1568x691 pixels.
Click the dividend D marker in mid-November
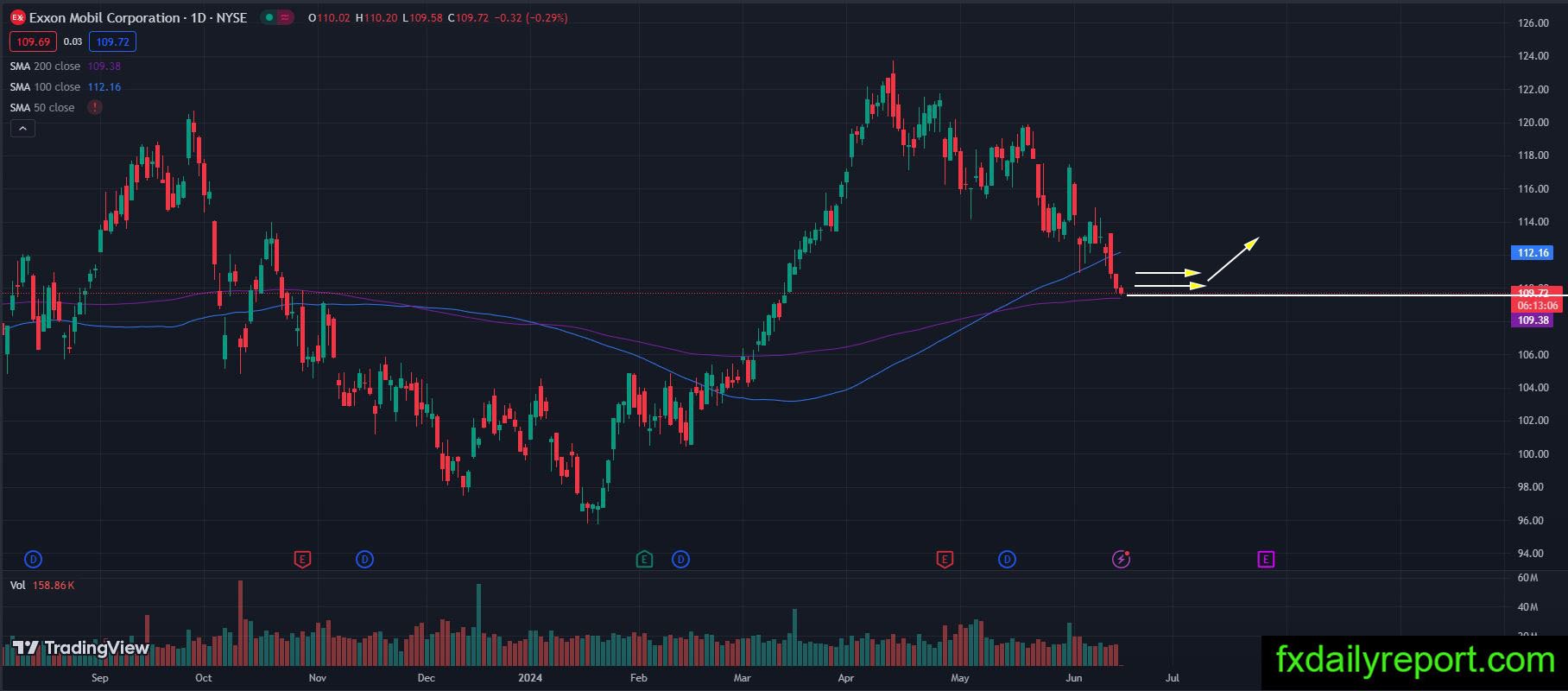pos(365,560)
